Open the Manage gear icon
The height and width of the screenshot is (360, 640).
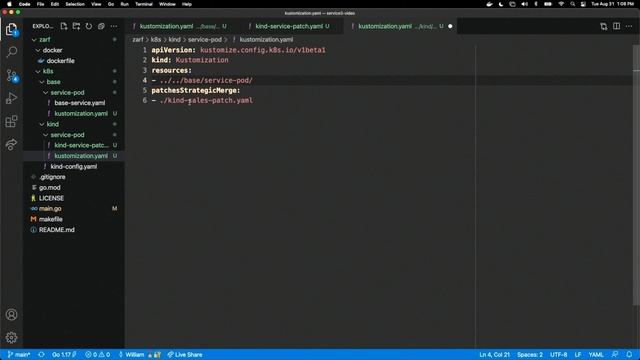point(11,337)
